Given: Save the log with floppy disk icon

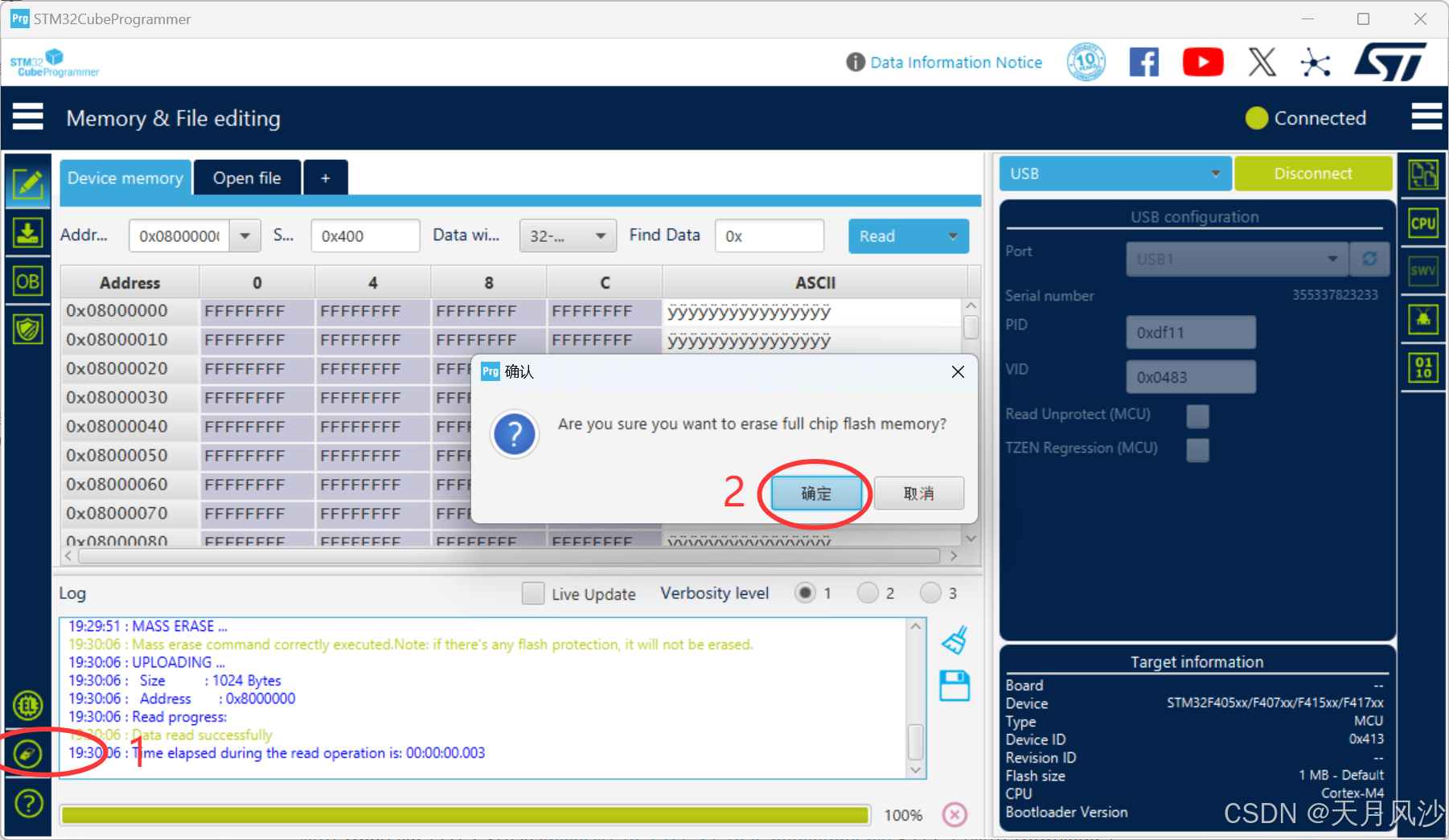Looking at the screenshot, I should point(954,686).
